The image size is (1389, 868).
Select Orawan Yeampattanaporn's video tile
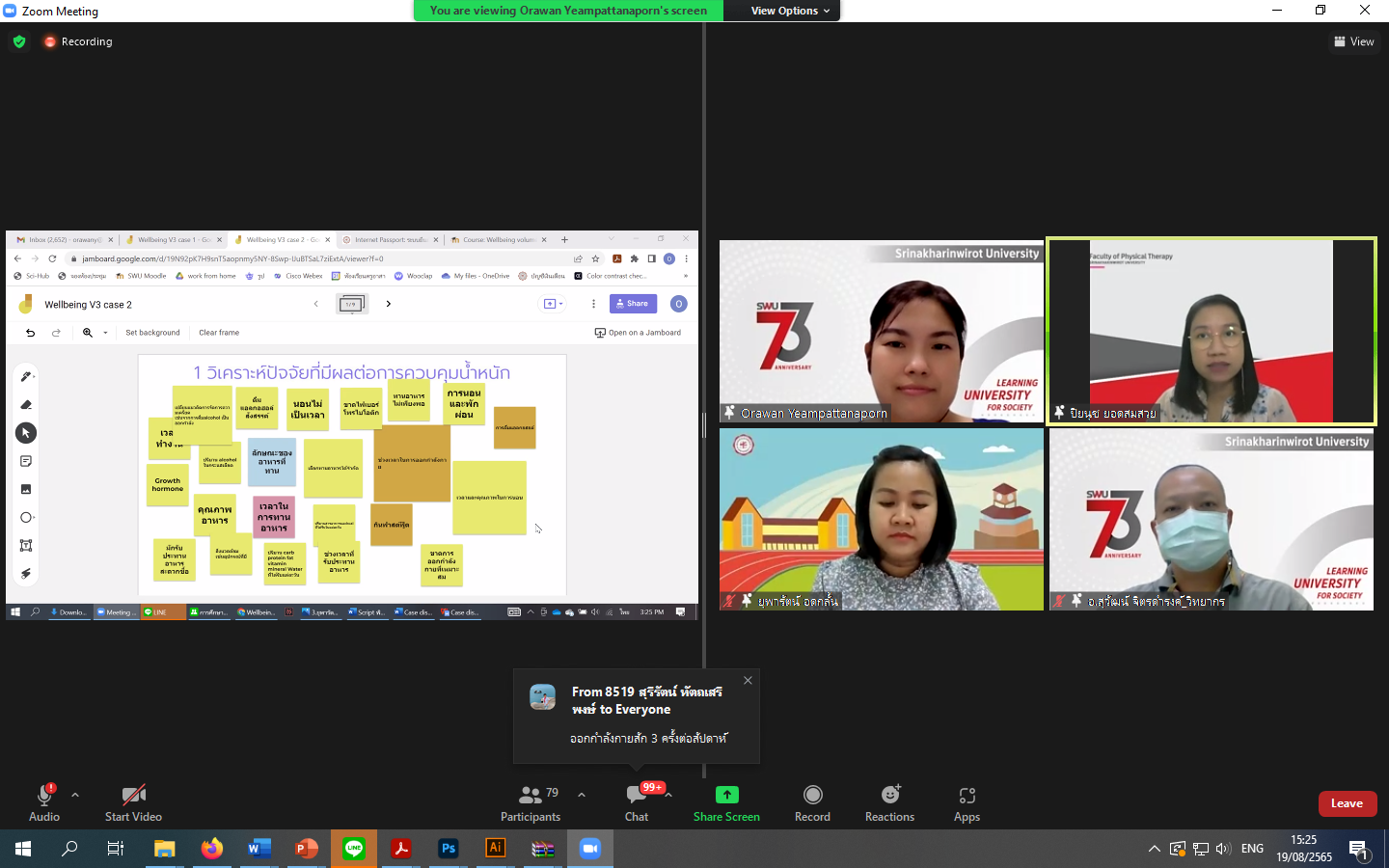881,331
